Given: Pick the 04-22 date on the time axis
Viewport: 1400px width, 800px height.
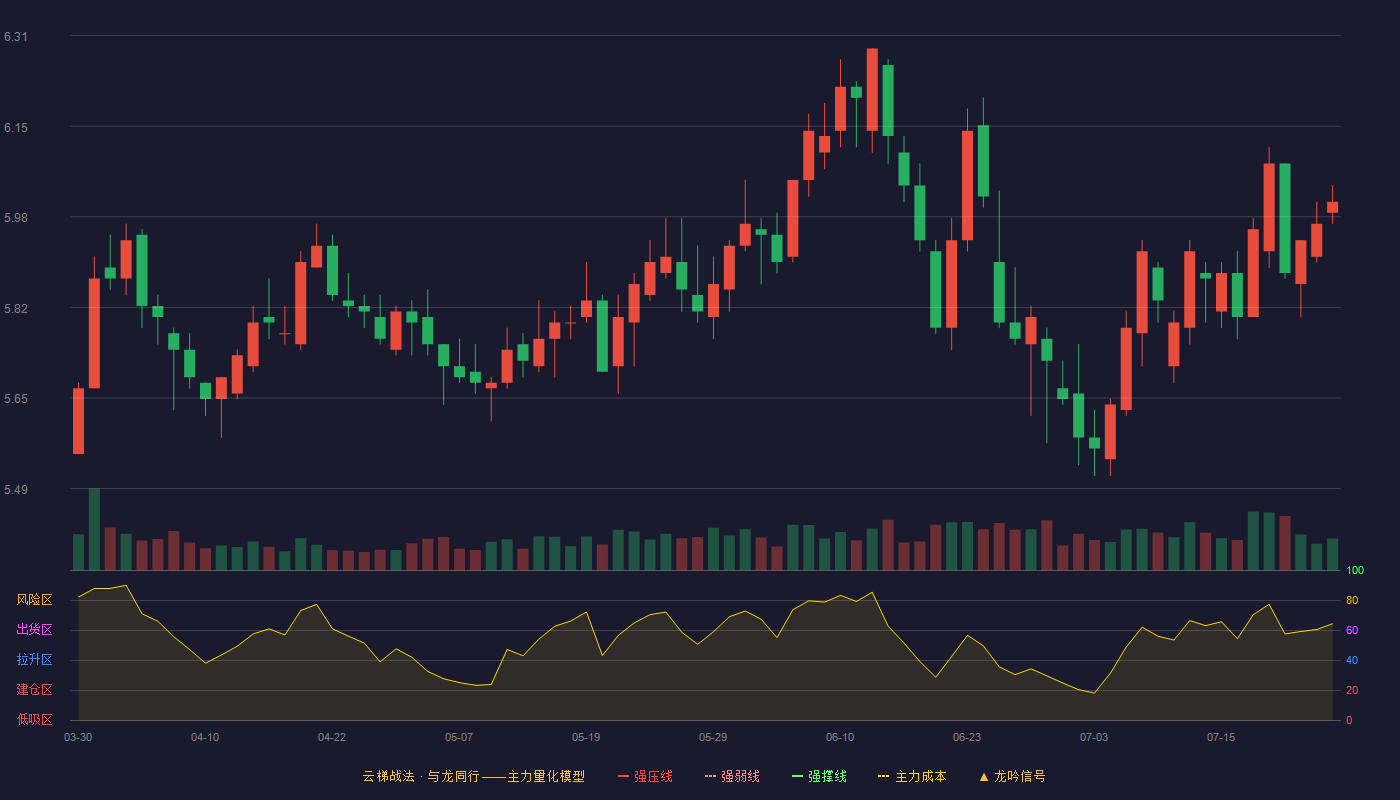Looking at the screenshot, I should [x=332, y=737].
